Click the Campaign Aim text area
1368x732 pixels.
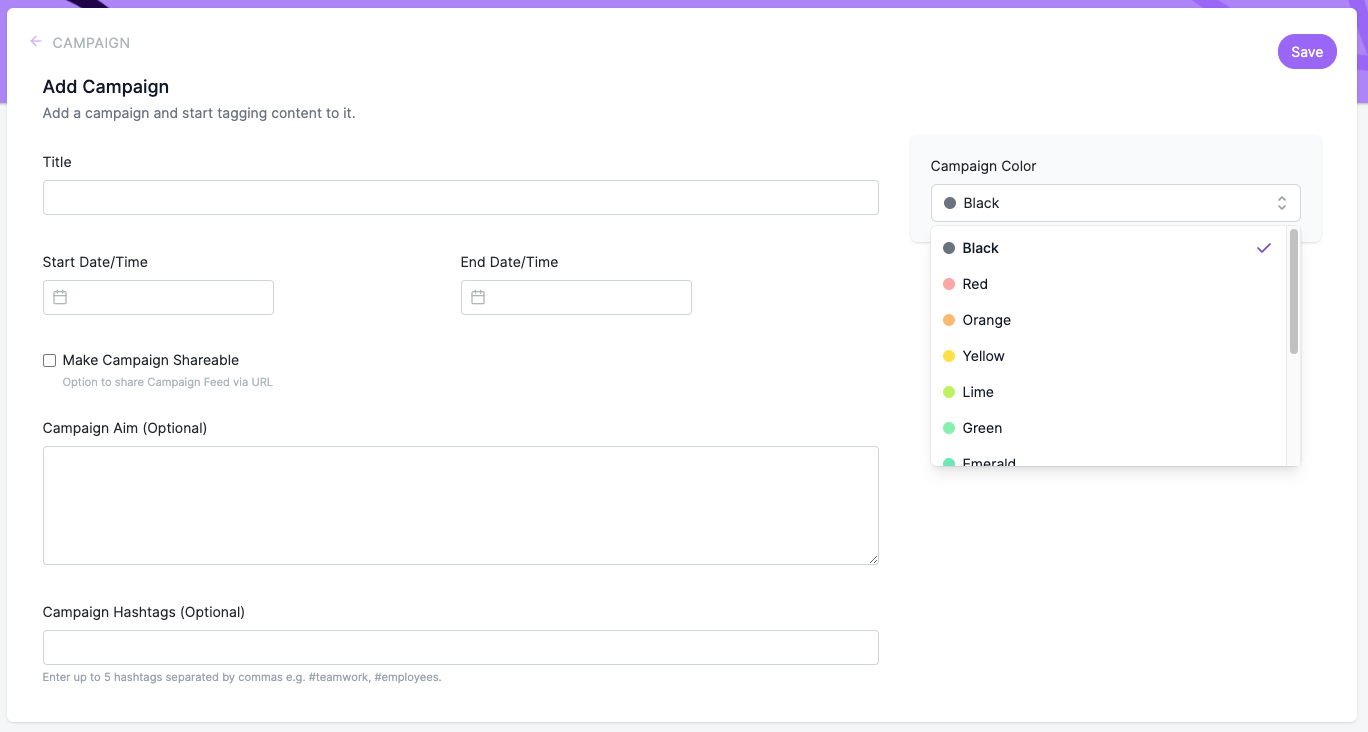tap(460, 505)
